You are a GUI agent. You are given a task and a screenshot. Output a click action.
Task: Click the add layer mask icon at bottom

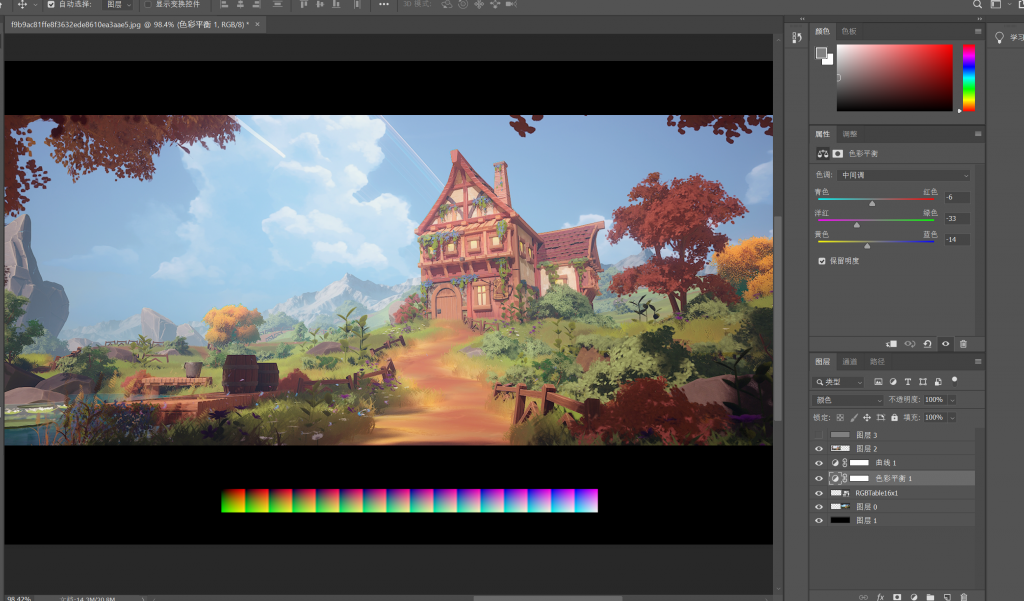(897, 596)
